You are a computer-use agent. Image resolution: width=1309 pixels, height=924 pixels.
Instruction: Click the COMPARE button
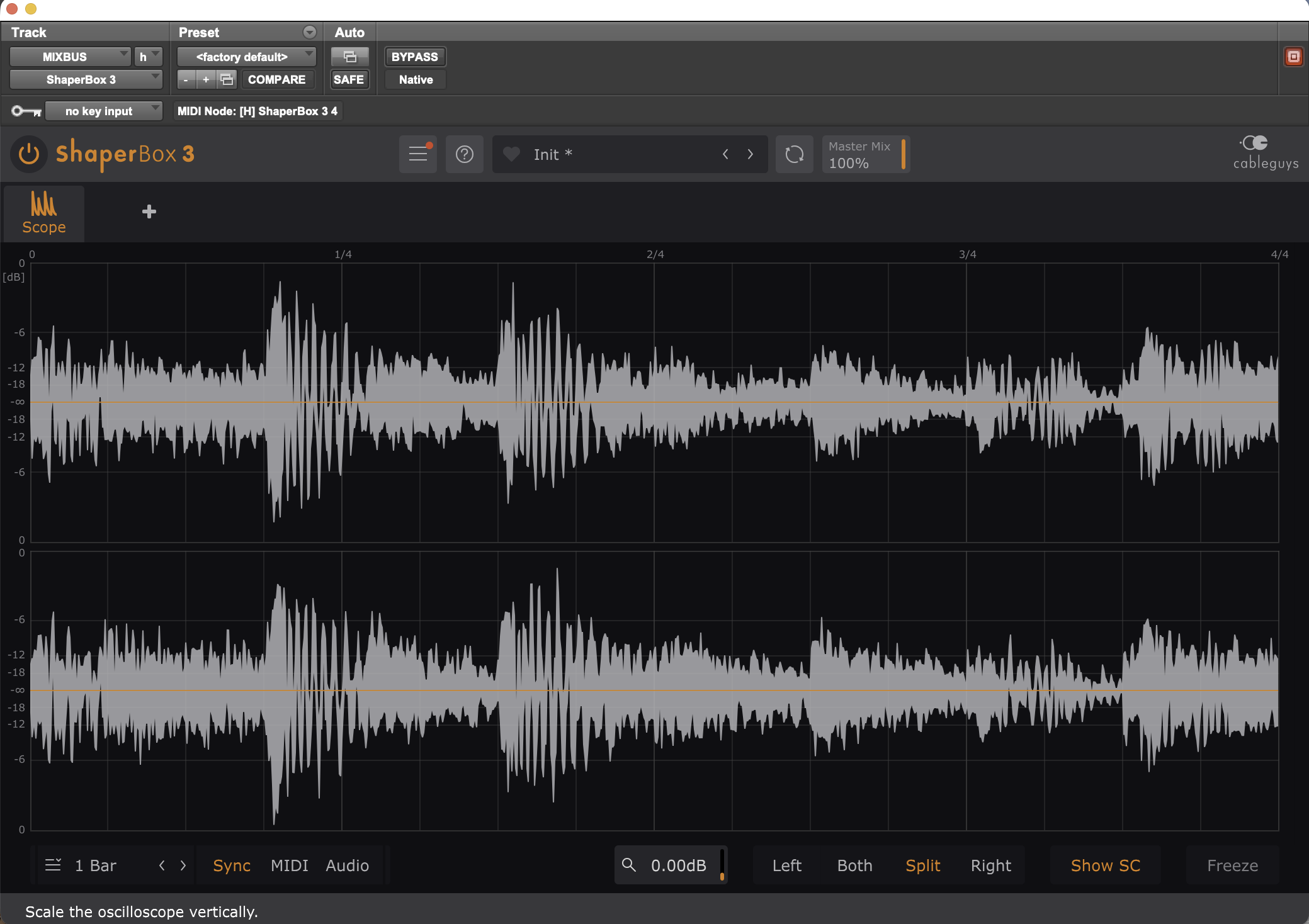tap(277, 79)
